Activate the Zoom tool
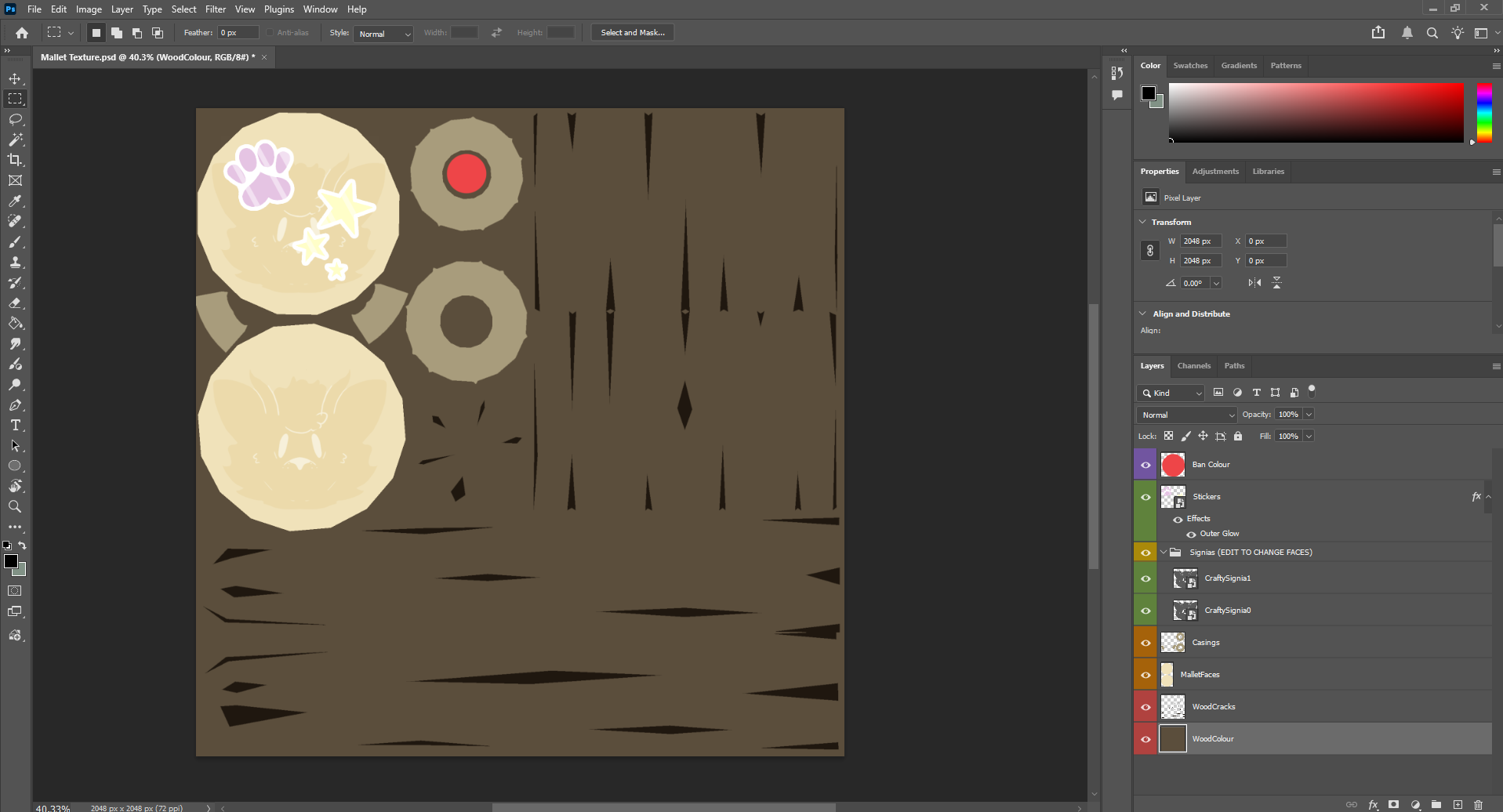The height and width of the screenshot is (812, 1503). [15, 506]
